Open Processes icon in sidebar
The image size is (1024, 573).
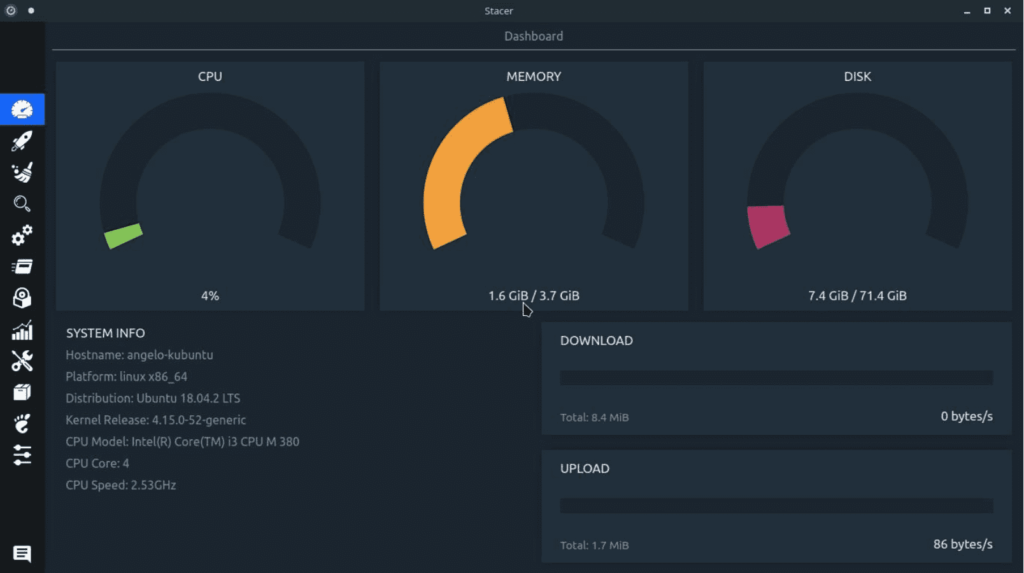click(22, 266)
